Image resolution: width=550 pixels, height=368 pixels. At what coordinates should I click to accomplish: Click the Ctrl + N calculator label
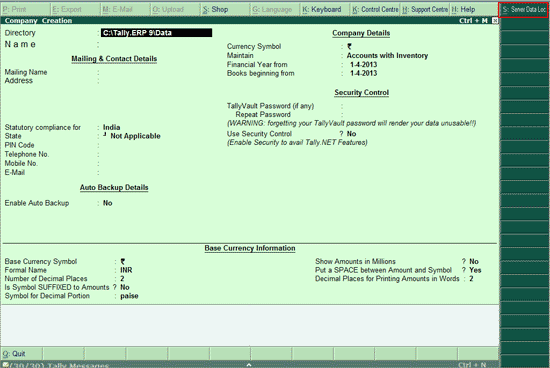(x=472, y=365)
